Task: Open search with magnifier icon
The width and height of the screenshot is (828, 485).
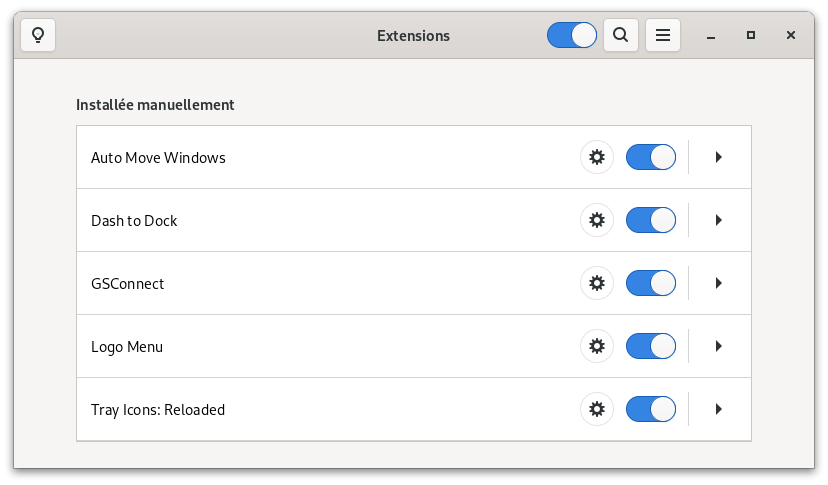Action: click(x=620, y=35)
